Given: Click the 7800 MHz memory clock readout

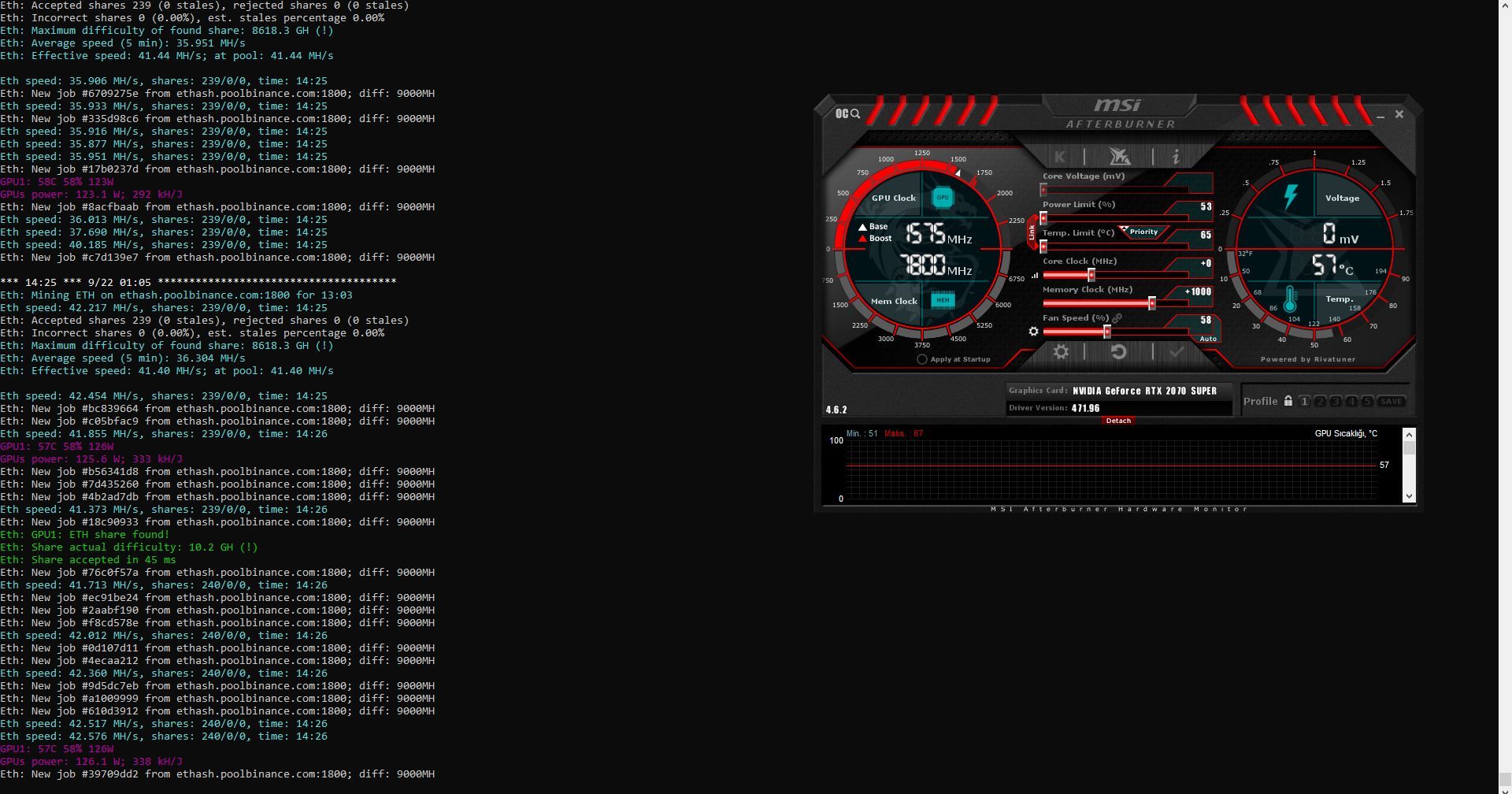Looking at the screenshot, I should coord(936,265).
